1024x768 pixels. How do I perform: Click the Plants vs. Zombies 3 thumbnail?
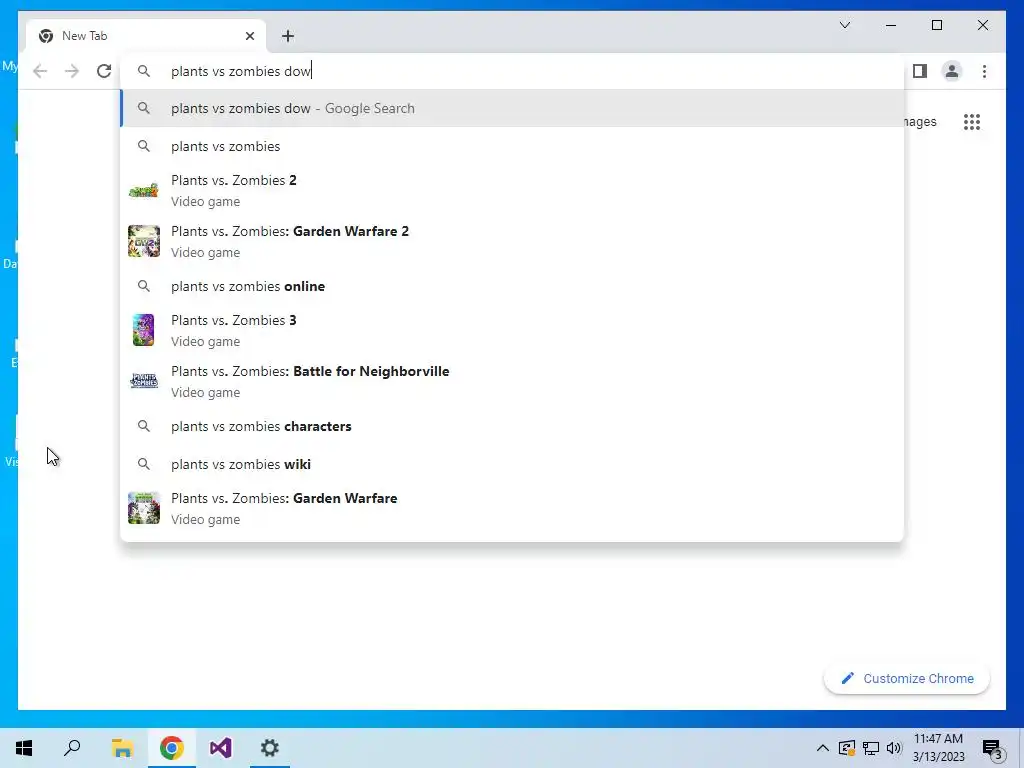coord(144,330)
